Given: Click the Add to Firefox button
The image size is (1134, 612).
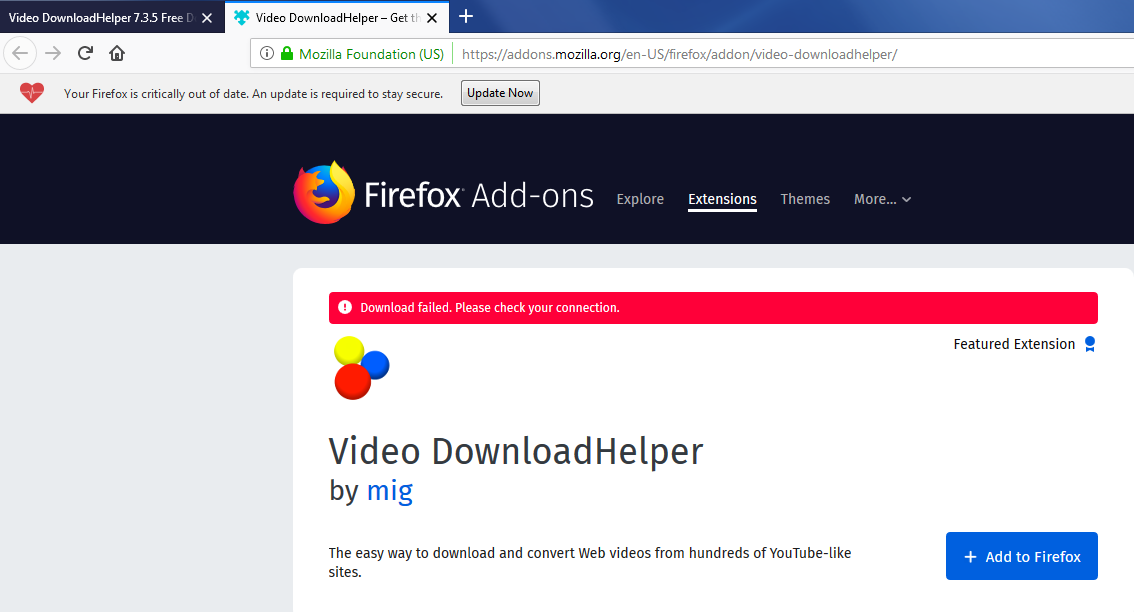Looking at the screenshot, I should coord(1022,556).
